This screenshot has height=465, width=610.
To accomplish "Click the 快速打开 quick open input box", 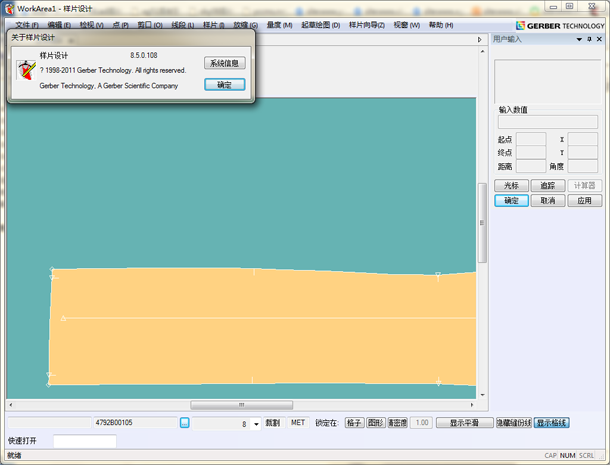I will pos(85,441).
